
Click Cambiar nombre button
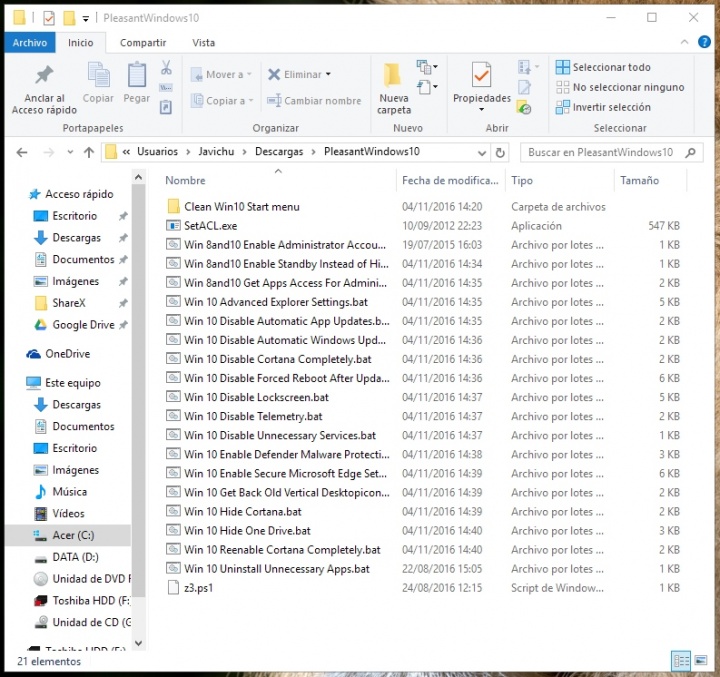(x=314, y=101)
